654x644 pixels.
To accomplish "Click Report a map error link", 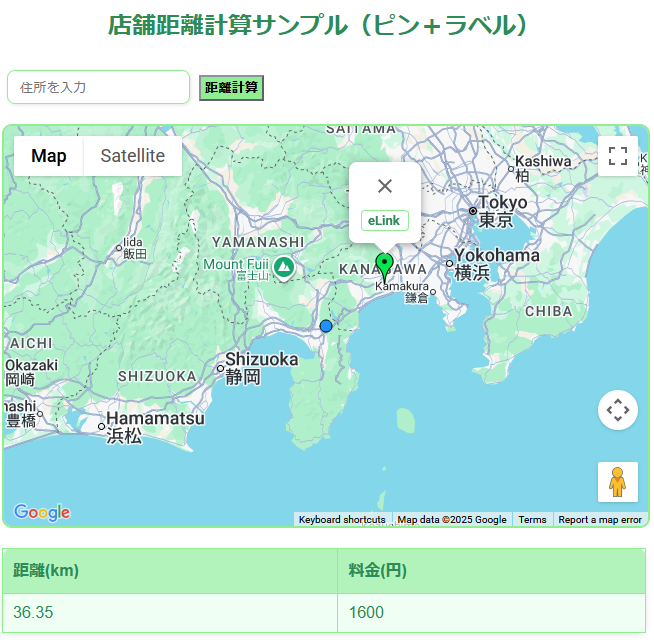I will tap(600, 520).
